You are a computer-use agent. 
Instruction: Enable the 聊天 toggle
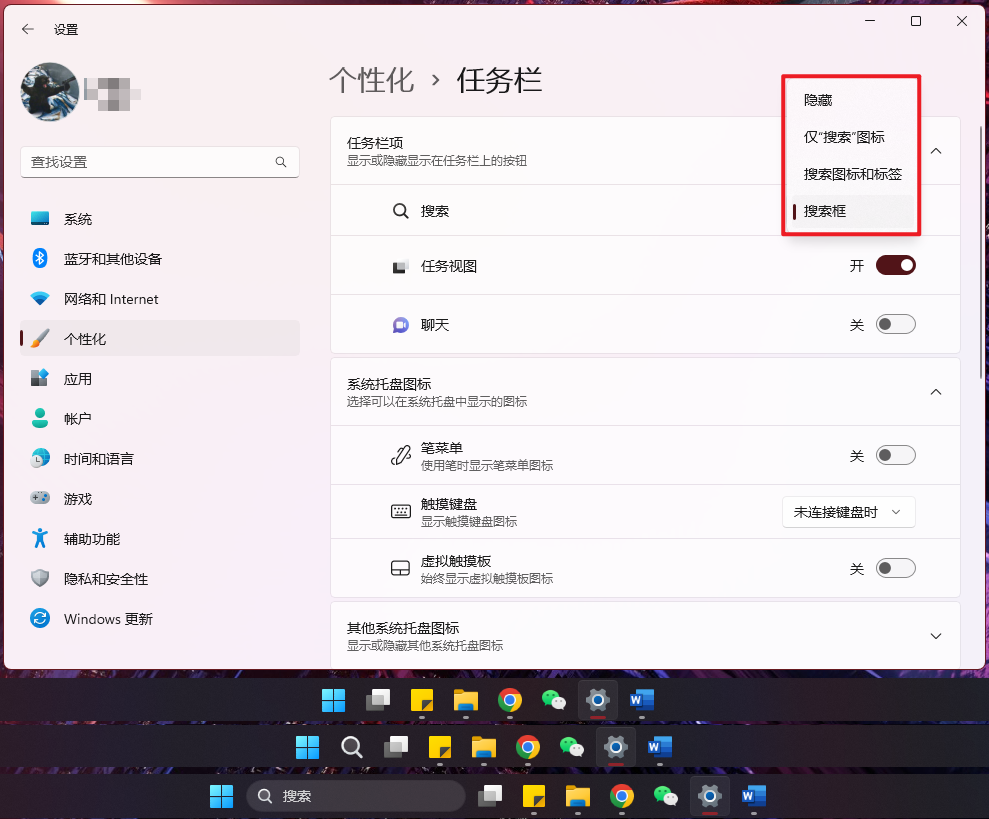pyautogui.click(x=895, y=323)
